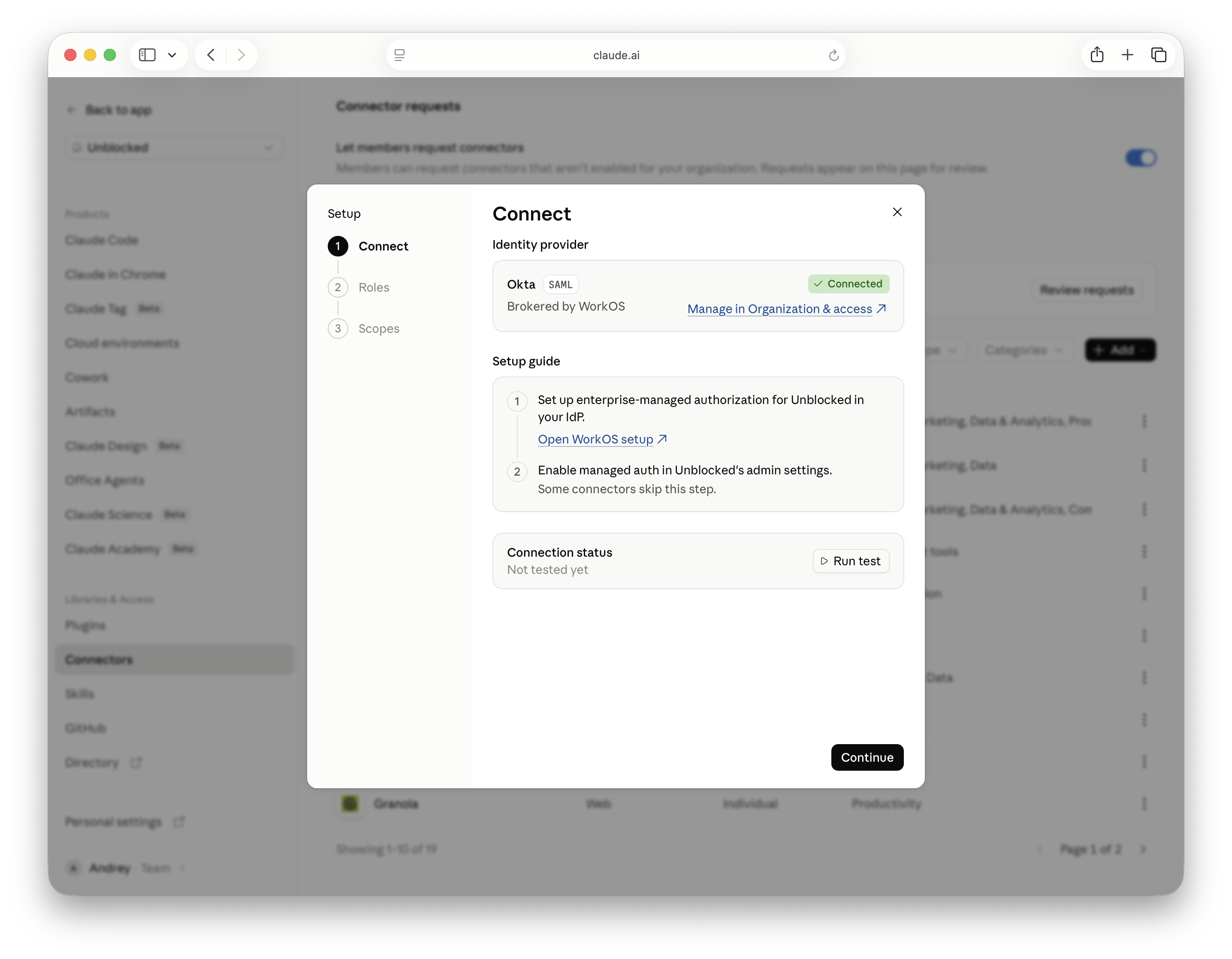This screenshot has width=1232, height=959.
Task: Click Review requests button in background page
Action: [1087, 290]
